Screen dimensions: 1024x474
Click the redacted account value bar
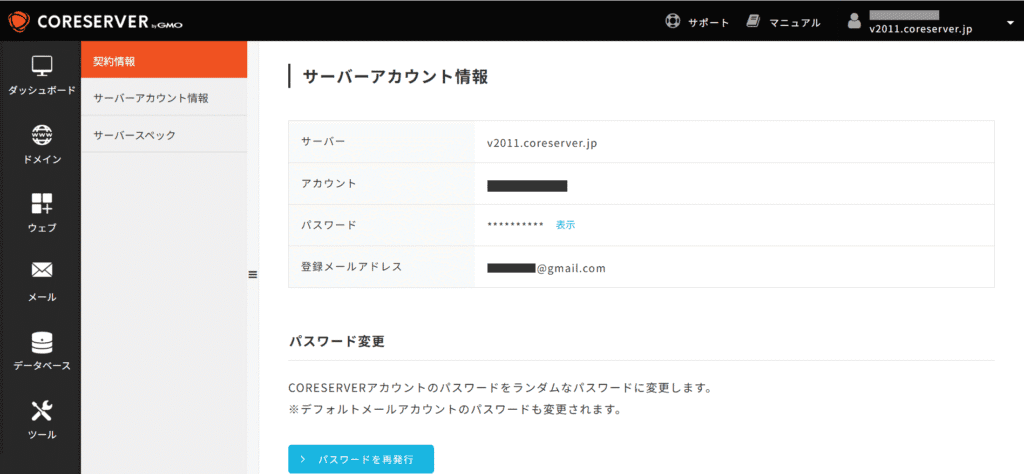tap(527, 186)
